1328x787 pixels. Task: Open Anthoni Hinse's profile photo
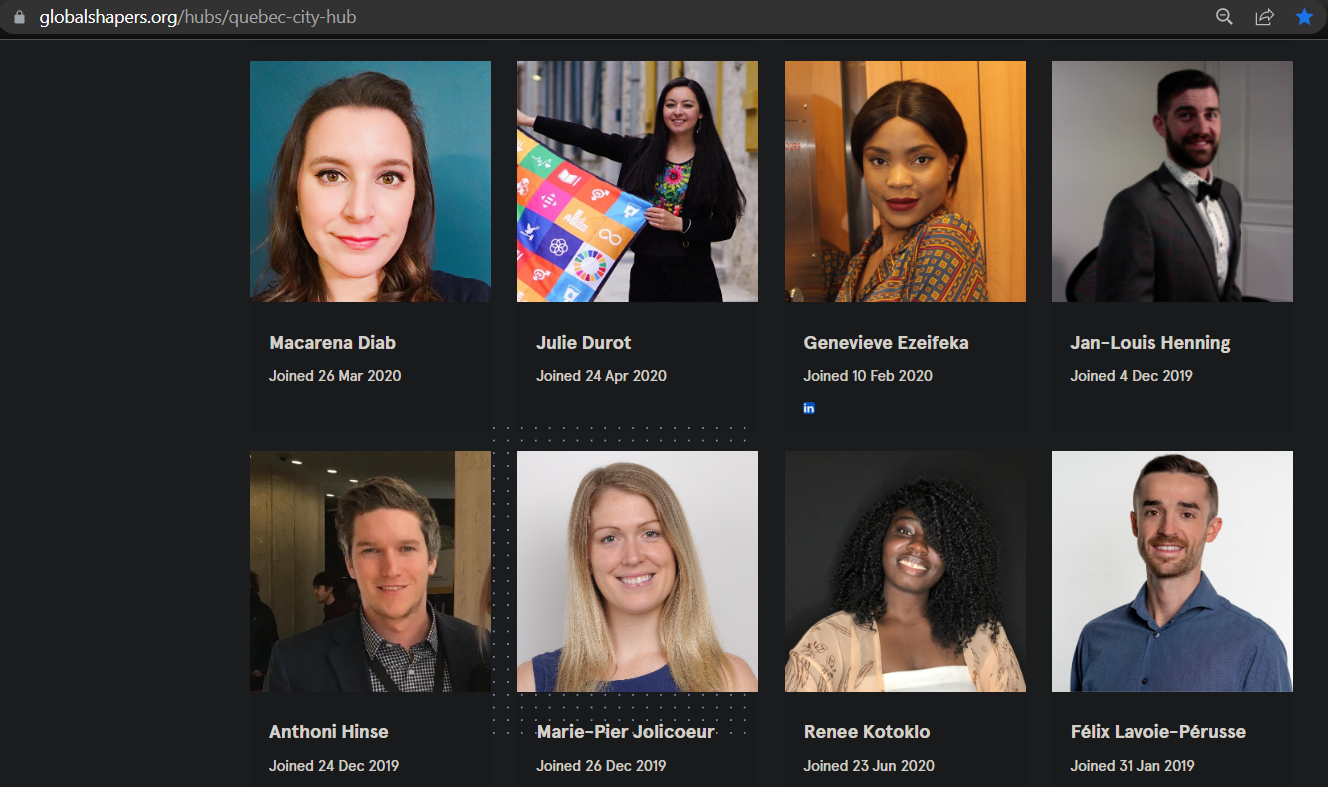370,571
